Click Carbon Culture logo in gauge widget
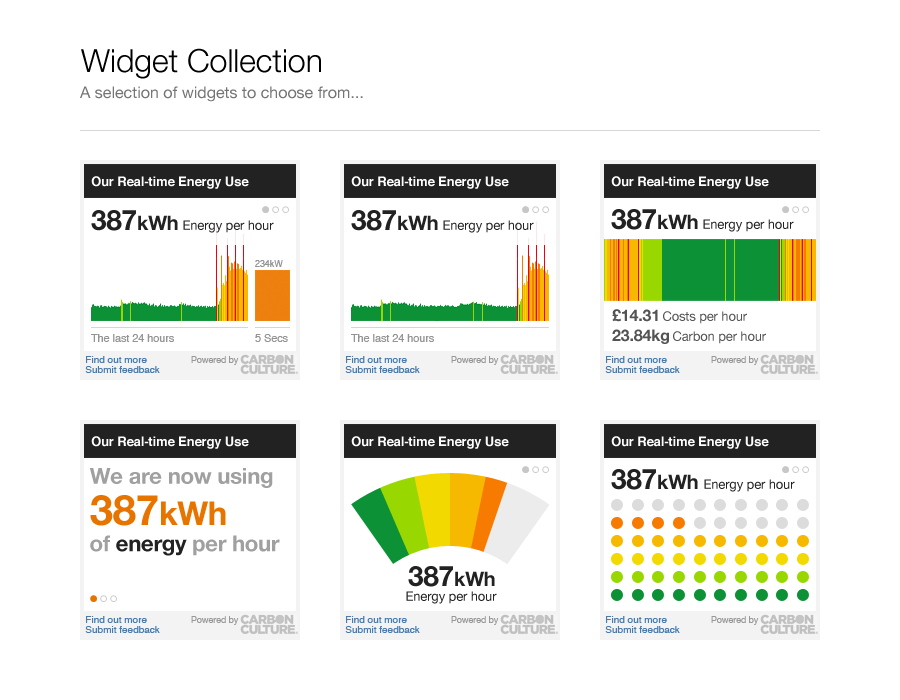The height and width of the screenshot is (700, 900). 529,624
